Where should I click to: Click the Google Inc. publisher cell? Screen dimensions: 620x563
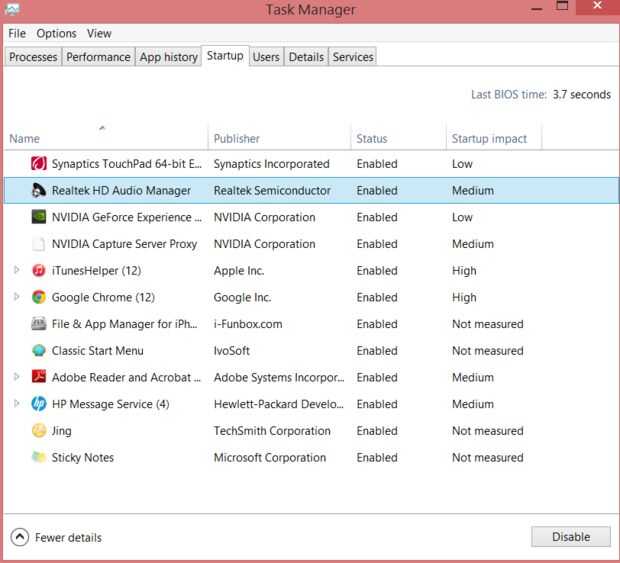pos(242,297)
